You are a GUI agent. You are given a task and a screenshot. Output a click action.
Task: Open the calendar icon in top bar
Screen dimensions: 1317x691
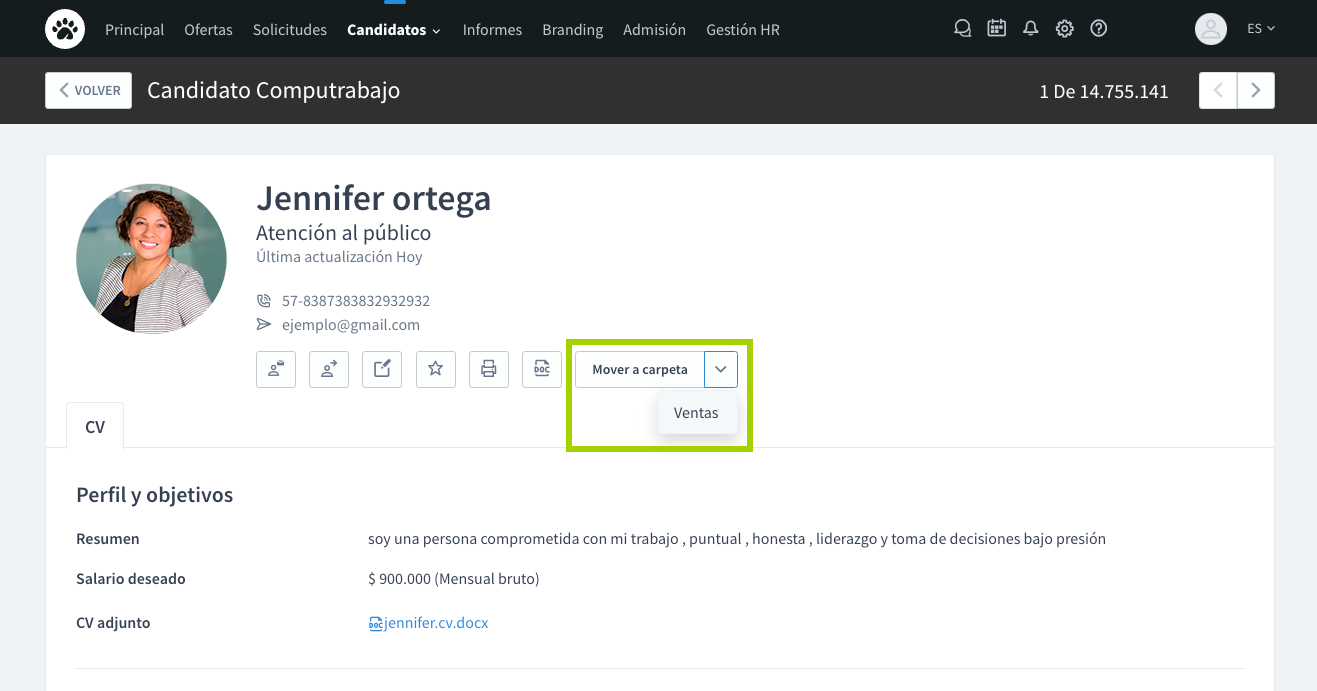996,29
